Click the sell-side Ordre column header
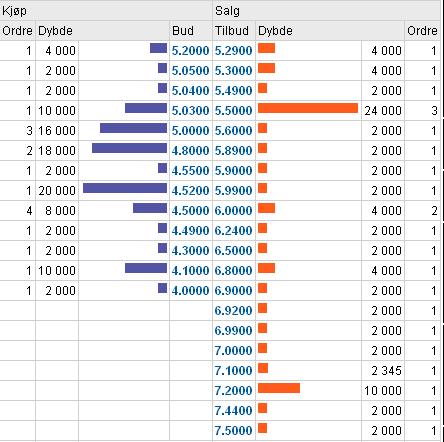The image size is (444, 442). 422,31
